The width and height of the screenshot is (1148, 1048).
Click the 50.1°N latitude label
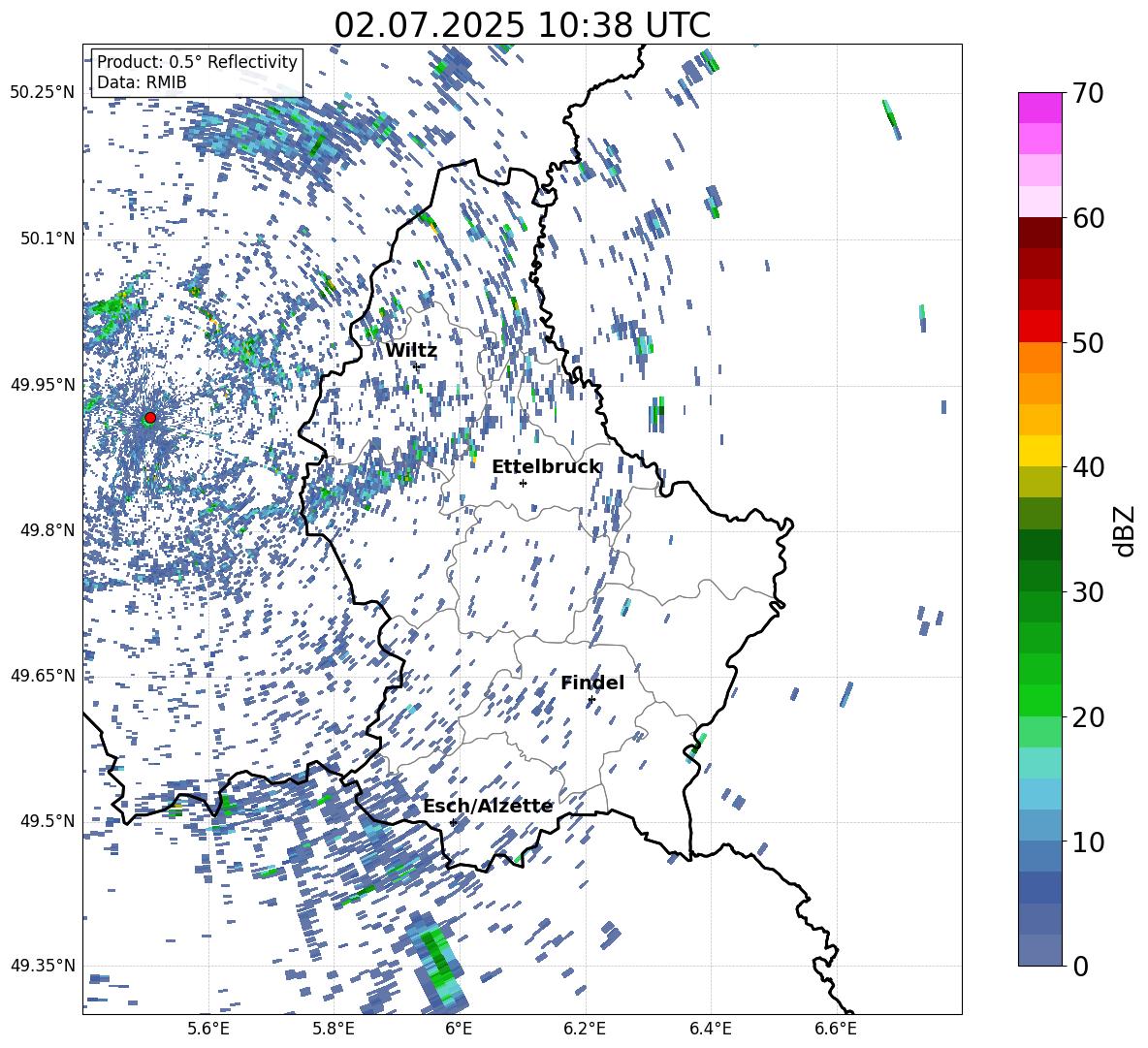pyautogui.click(x=47, y=238)
